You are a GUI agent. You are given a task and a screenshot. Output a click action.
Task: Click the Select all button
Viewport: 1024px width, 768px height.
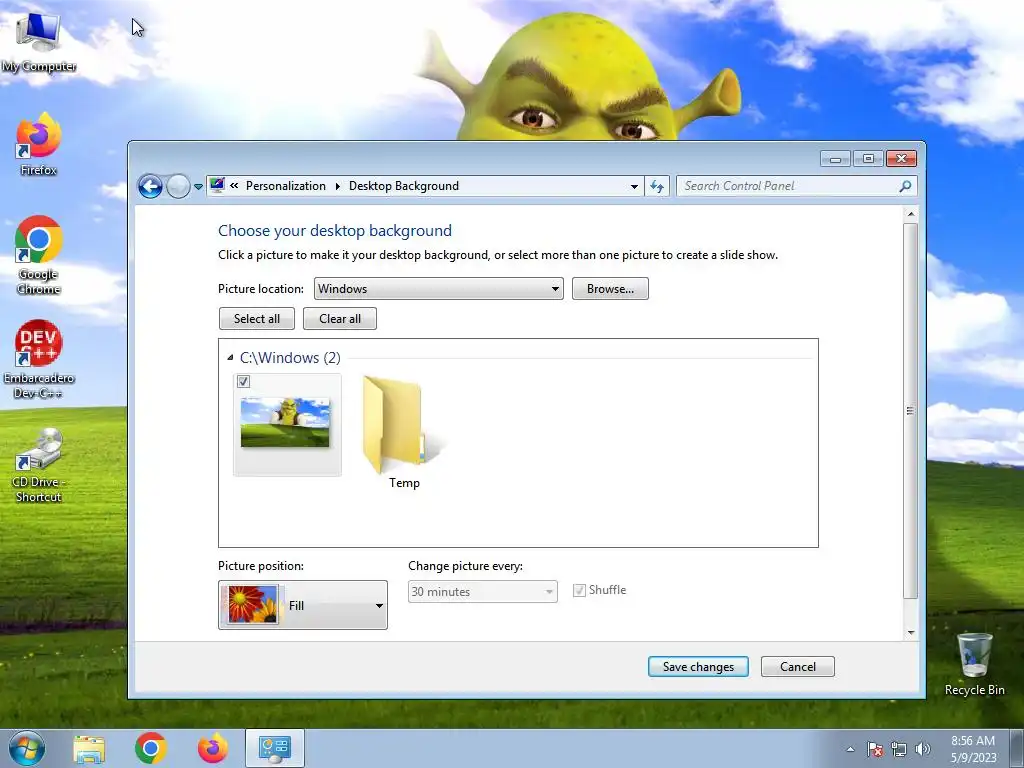click(x=257, y=319)
